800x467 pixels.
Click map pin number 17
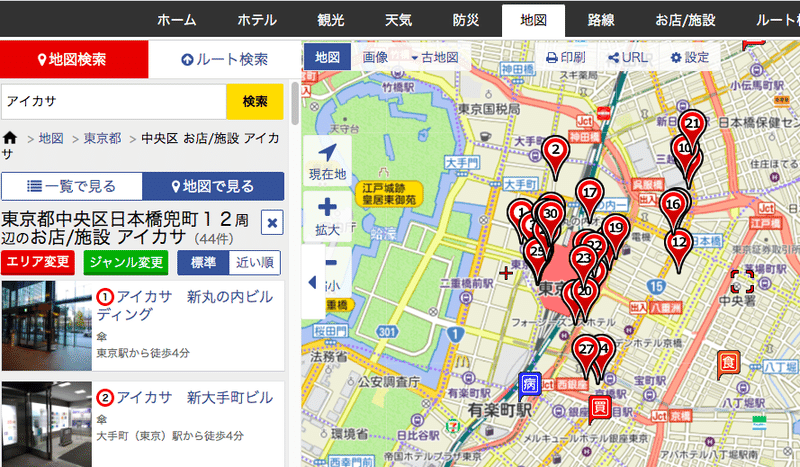pyautogui.click(x=590, y=194)
